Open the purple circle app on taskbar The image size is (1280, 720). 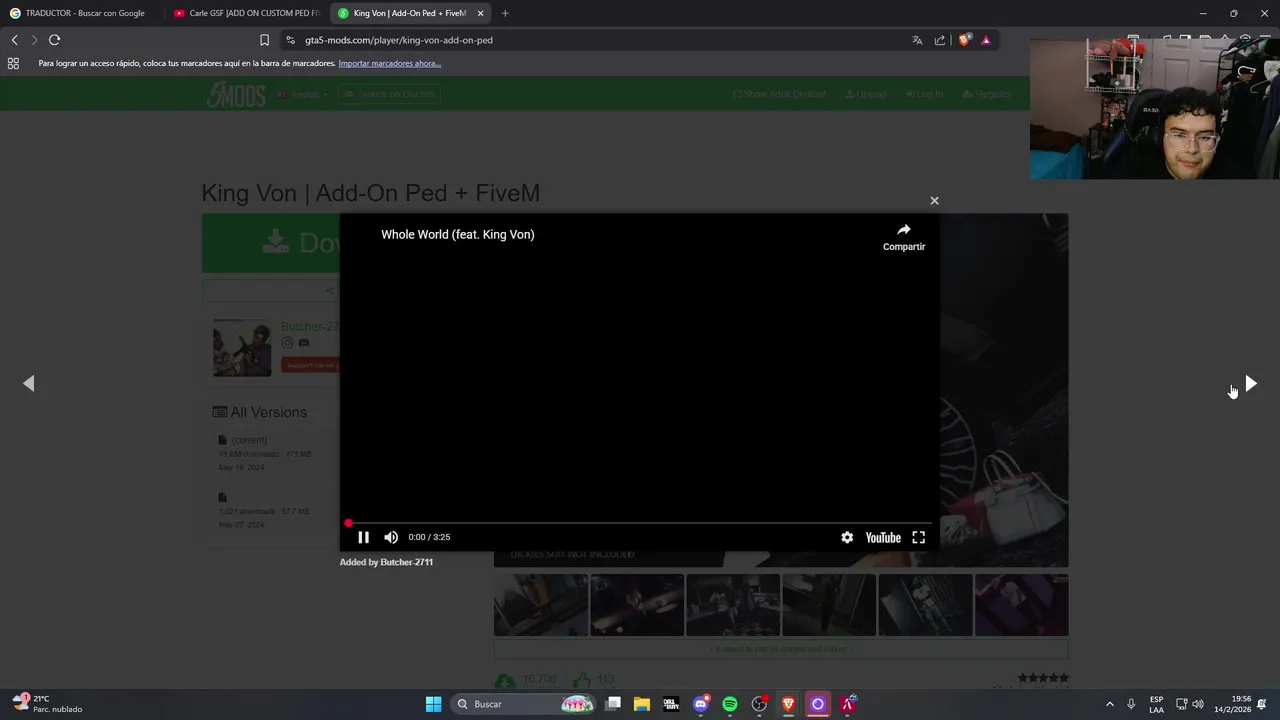point(818,704)
